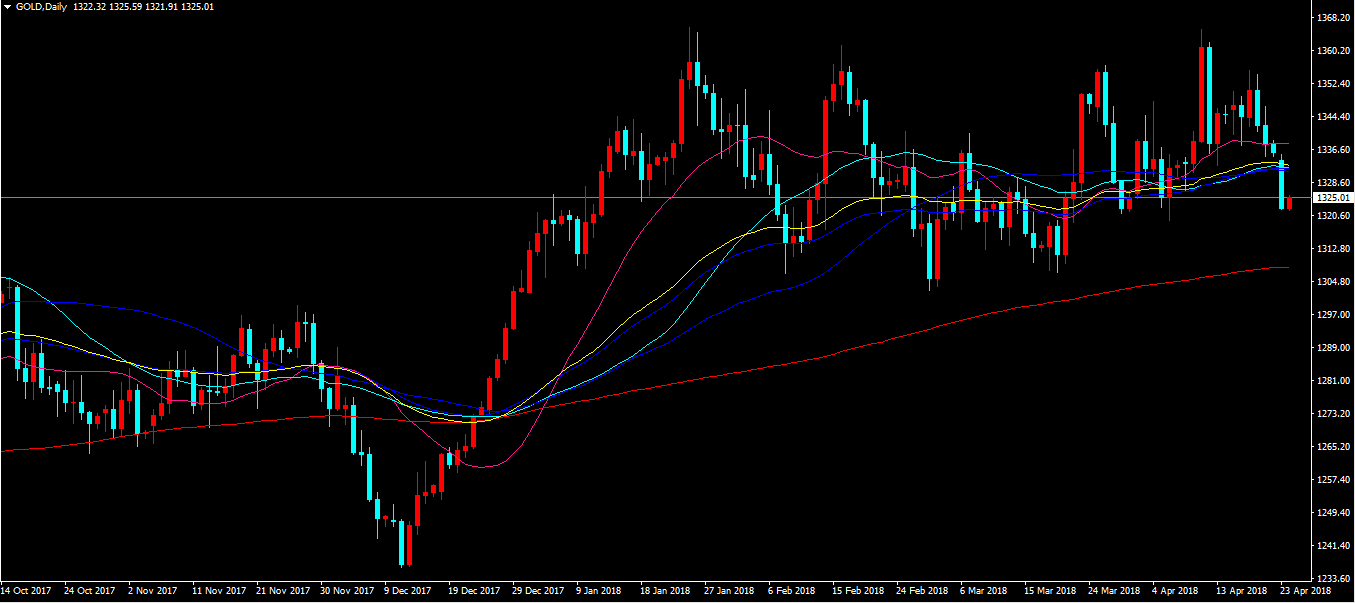
Task: Select the 11 Nov 2017 date label
Action: tap(220, 591)
